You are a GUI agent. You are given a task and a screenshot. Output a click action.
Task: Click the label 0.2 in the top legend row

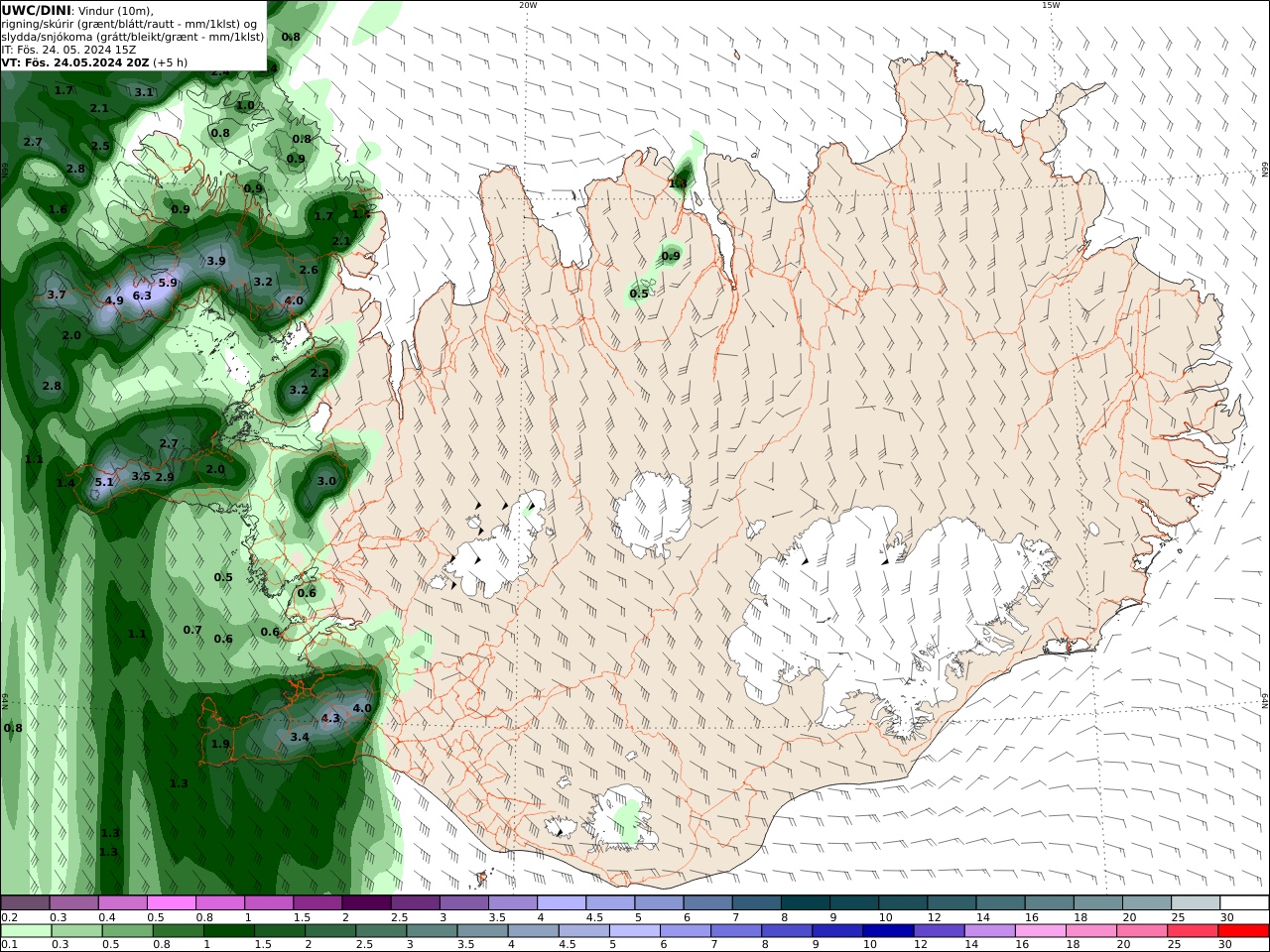pos(10,917)
